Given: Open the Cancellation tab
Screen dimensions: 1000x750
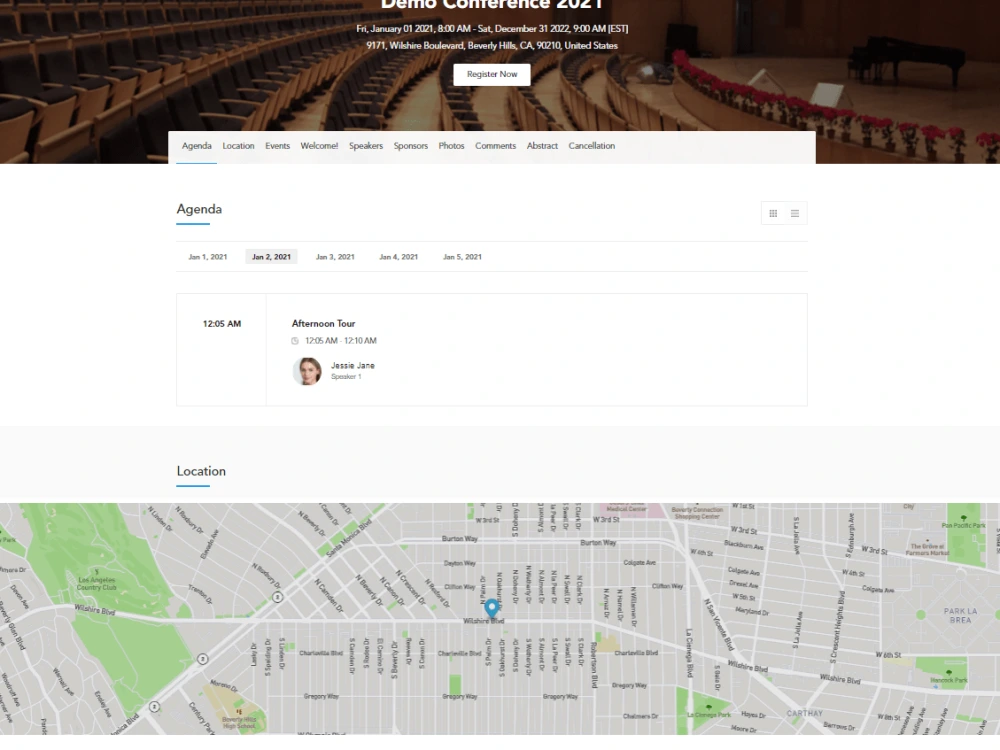Looking at the screenshot, I should coord(592,146).
